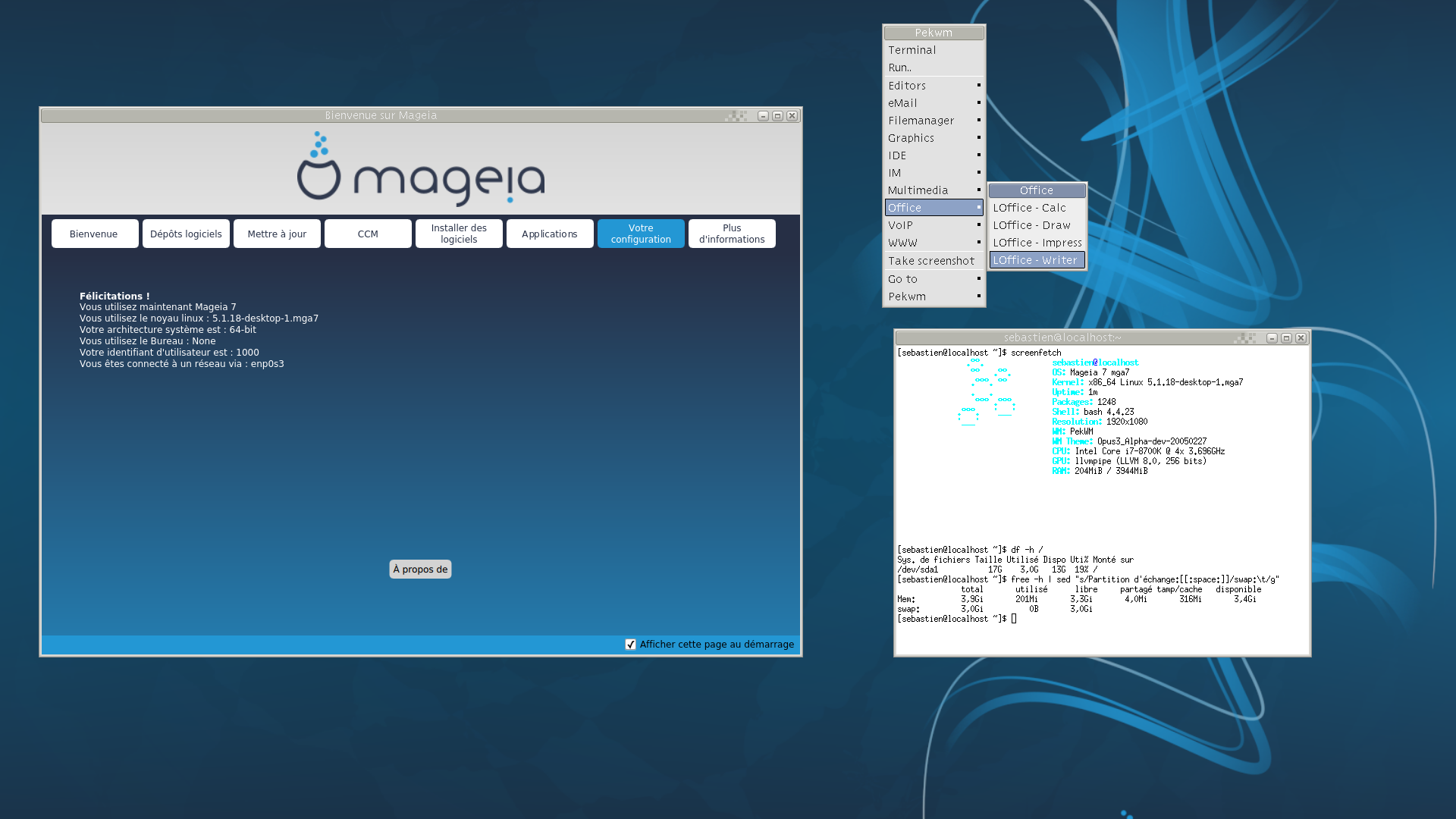The image size is (1456, 819).
Task: Open the CCM tab
Action: [x=368, y=234]
